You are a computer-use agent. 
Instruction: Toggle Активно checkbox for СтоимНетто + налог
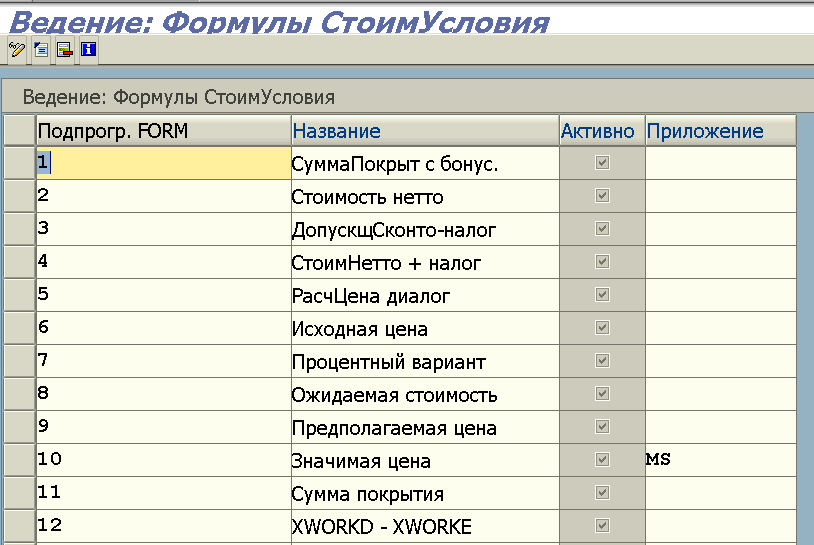click(602, 262)
